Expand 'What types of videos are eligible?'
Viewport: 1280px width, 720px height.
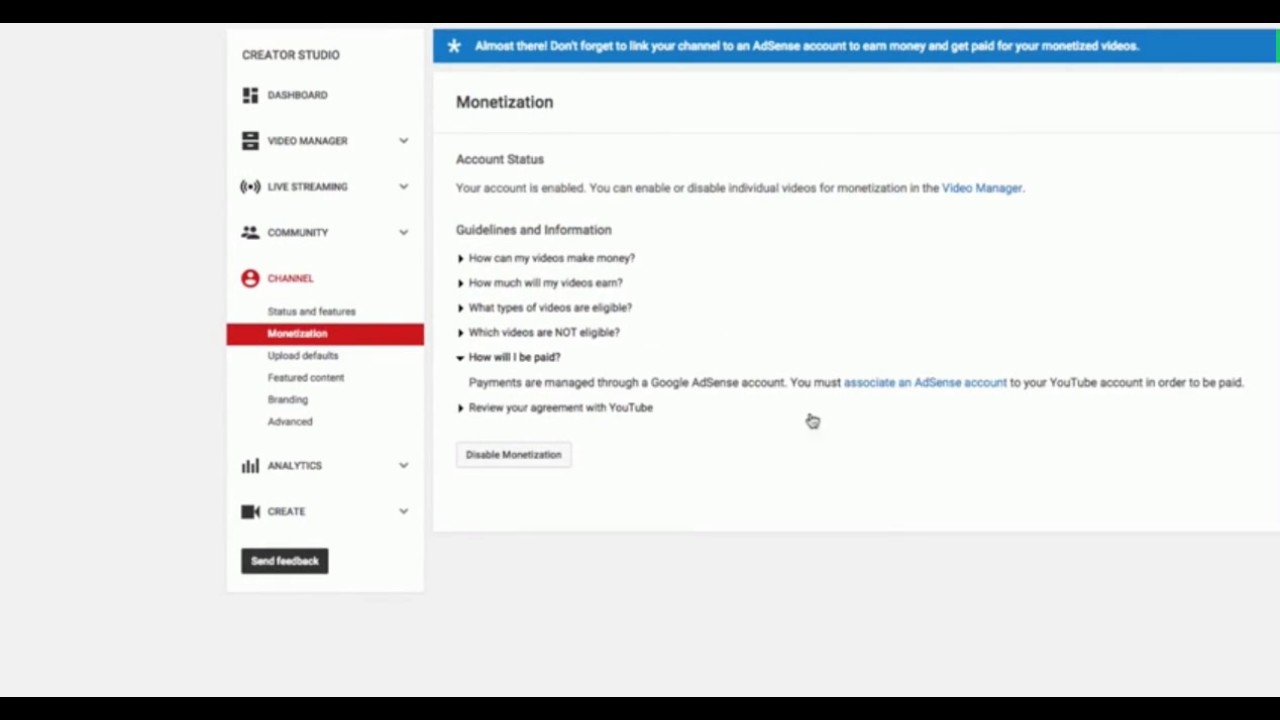[x=545, y=308]
